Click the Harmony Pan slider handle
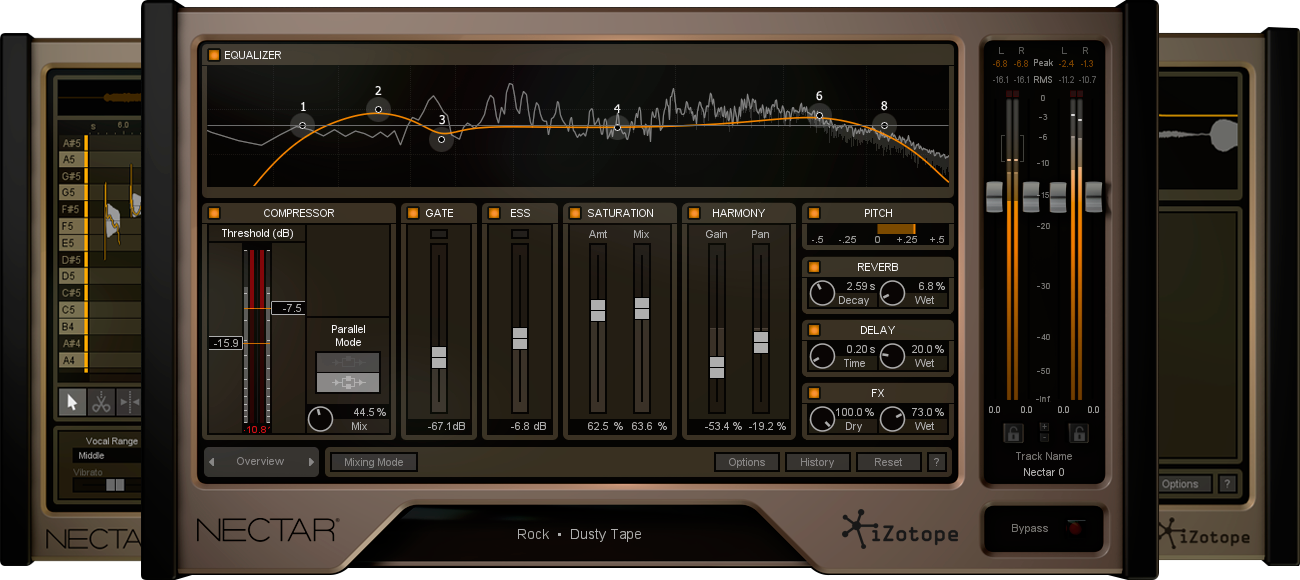 [x=761, y=342]
